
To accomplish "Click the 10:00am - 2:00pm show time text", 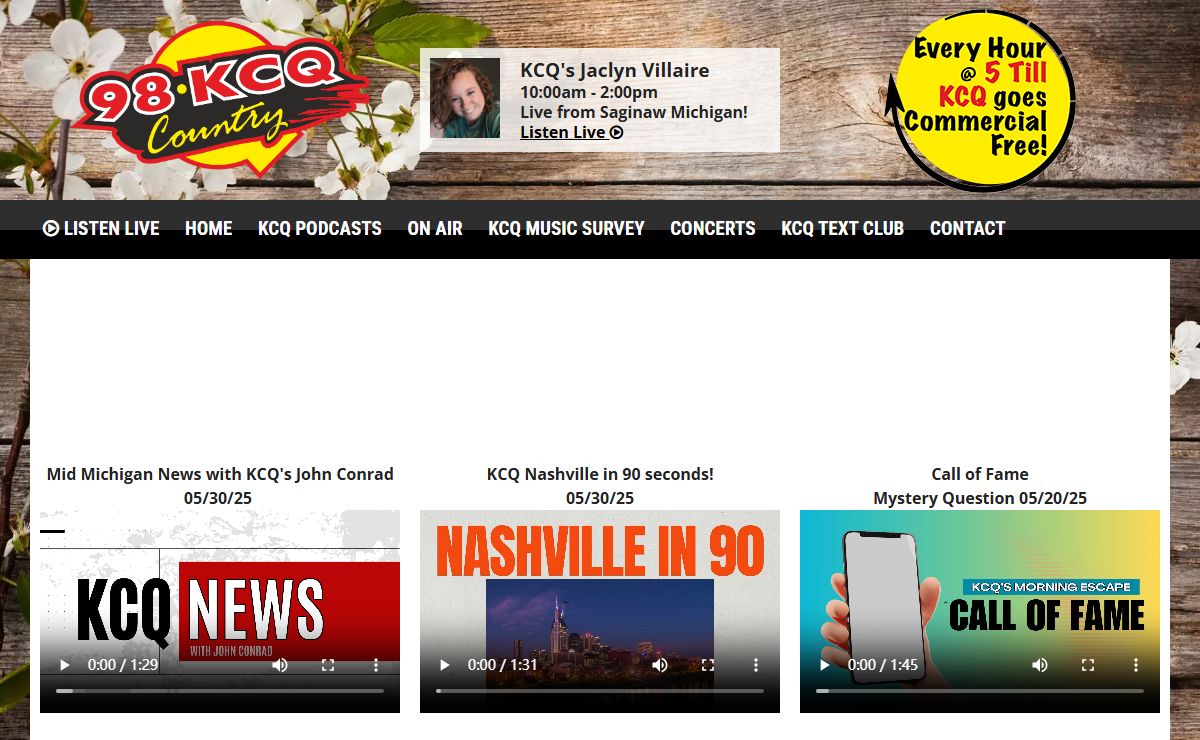I will [589, 92].
